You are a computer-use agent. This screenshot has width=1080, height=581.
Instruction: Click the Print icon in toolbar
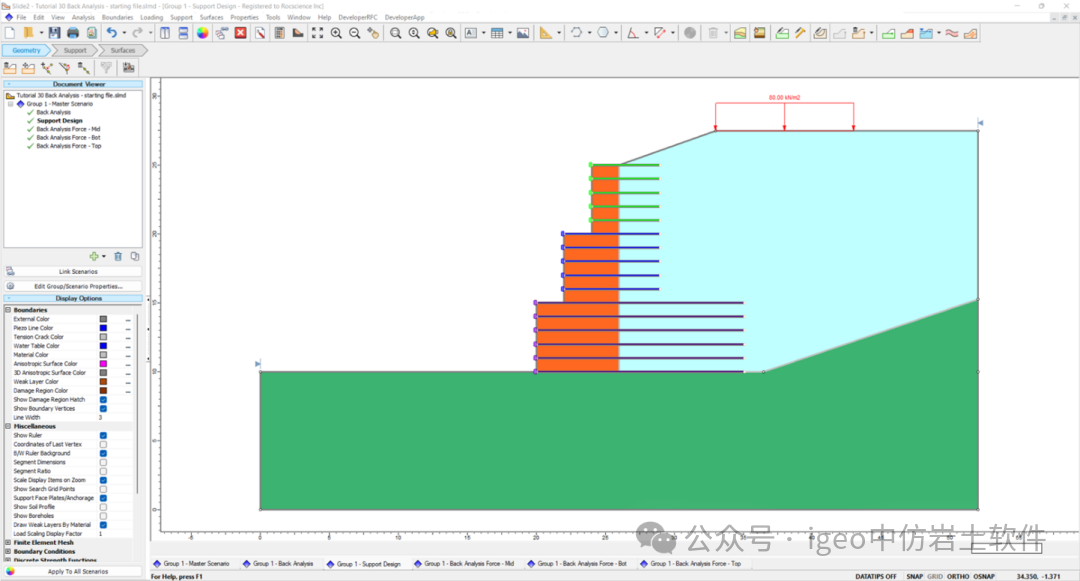click(x=73, y=33)
